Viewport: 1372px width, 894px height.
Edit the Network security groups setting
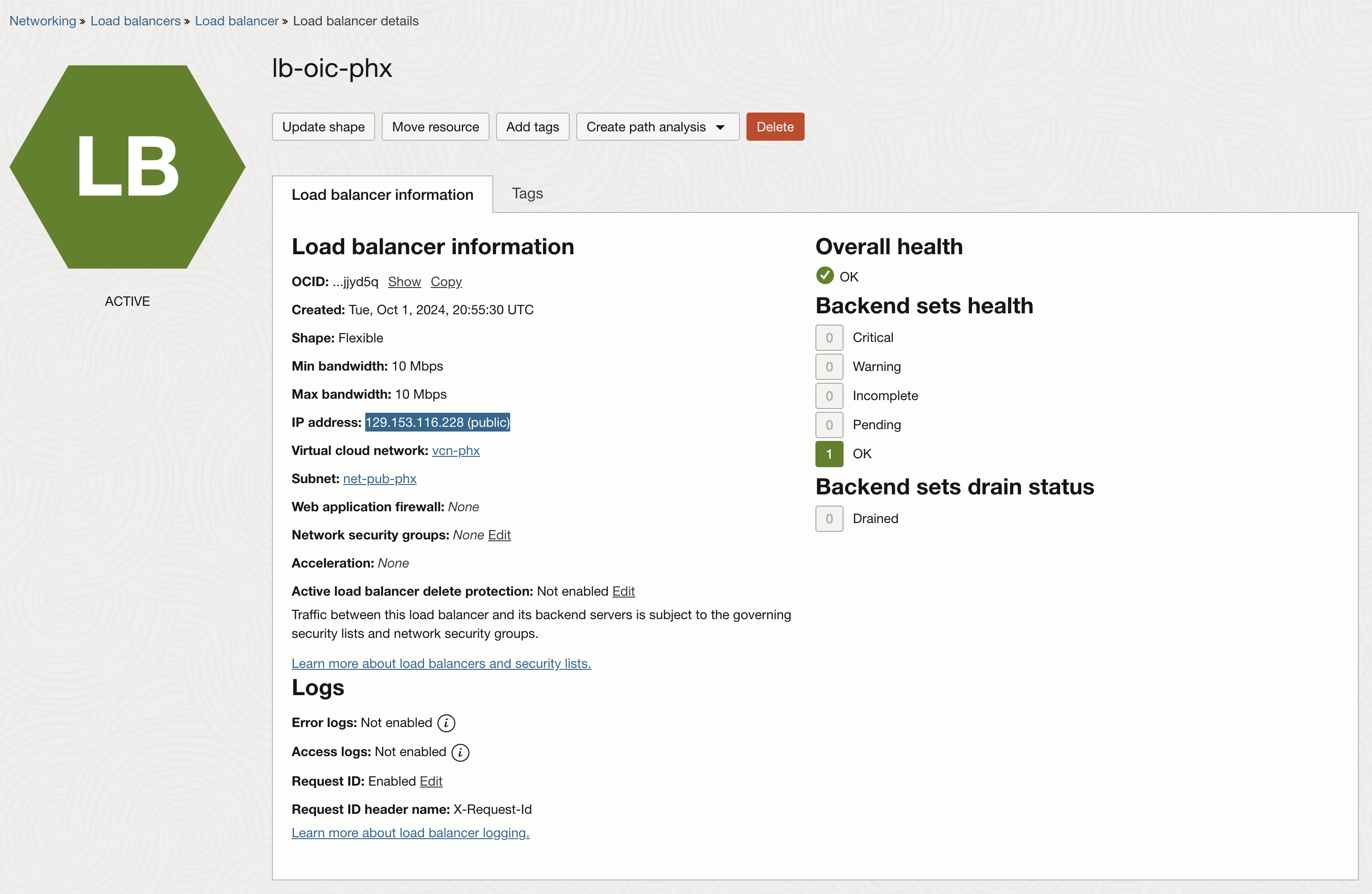[498, 535]
